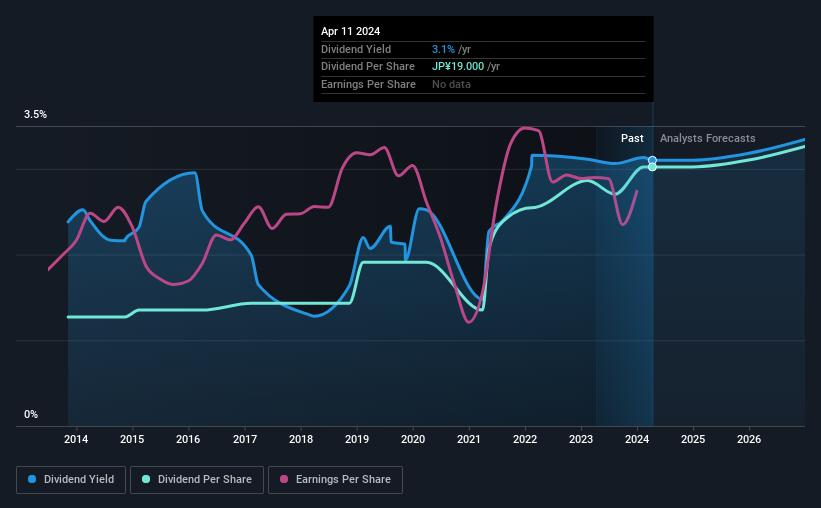
Task: Click the teal dividend per share data point marker
Action: tap(652, 167)
